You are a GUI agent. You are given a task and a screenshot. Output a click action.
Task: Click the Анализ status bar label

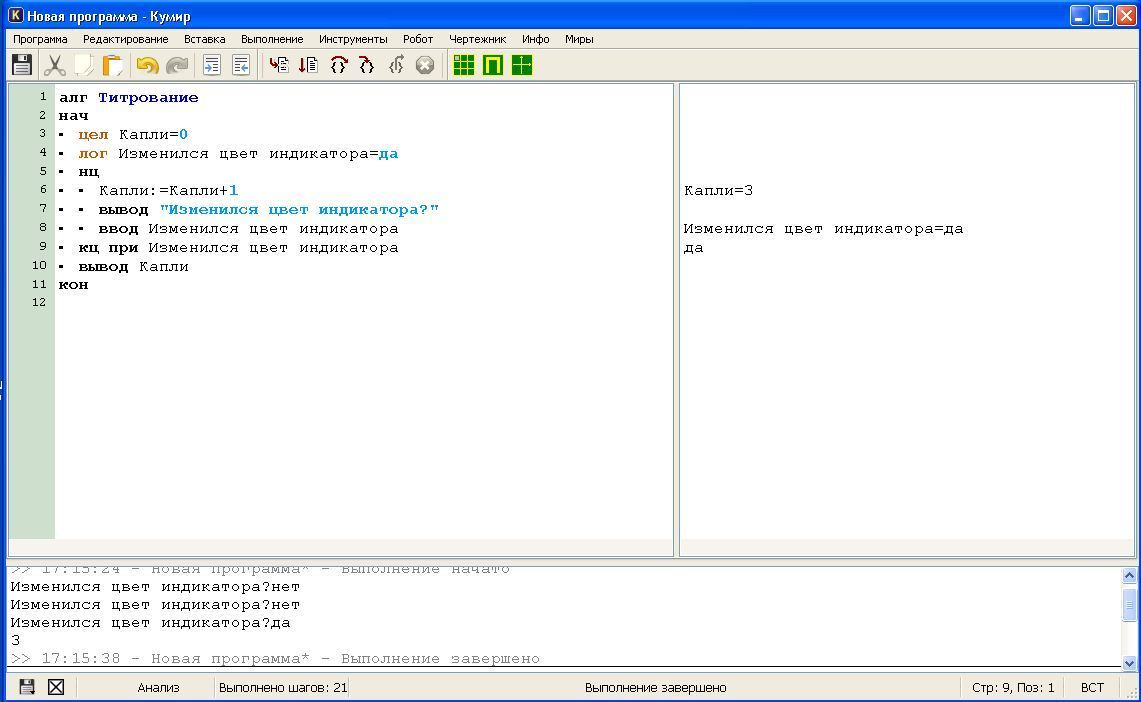coord(158,687)
